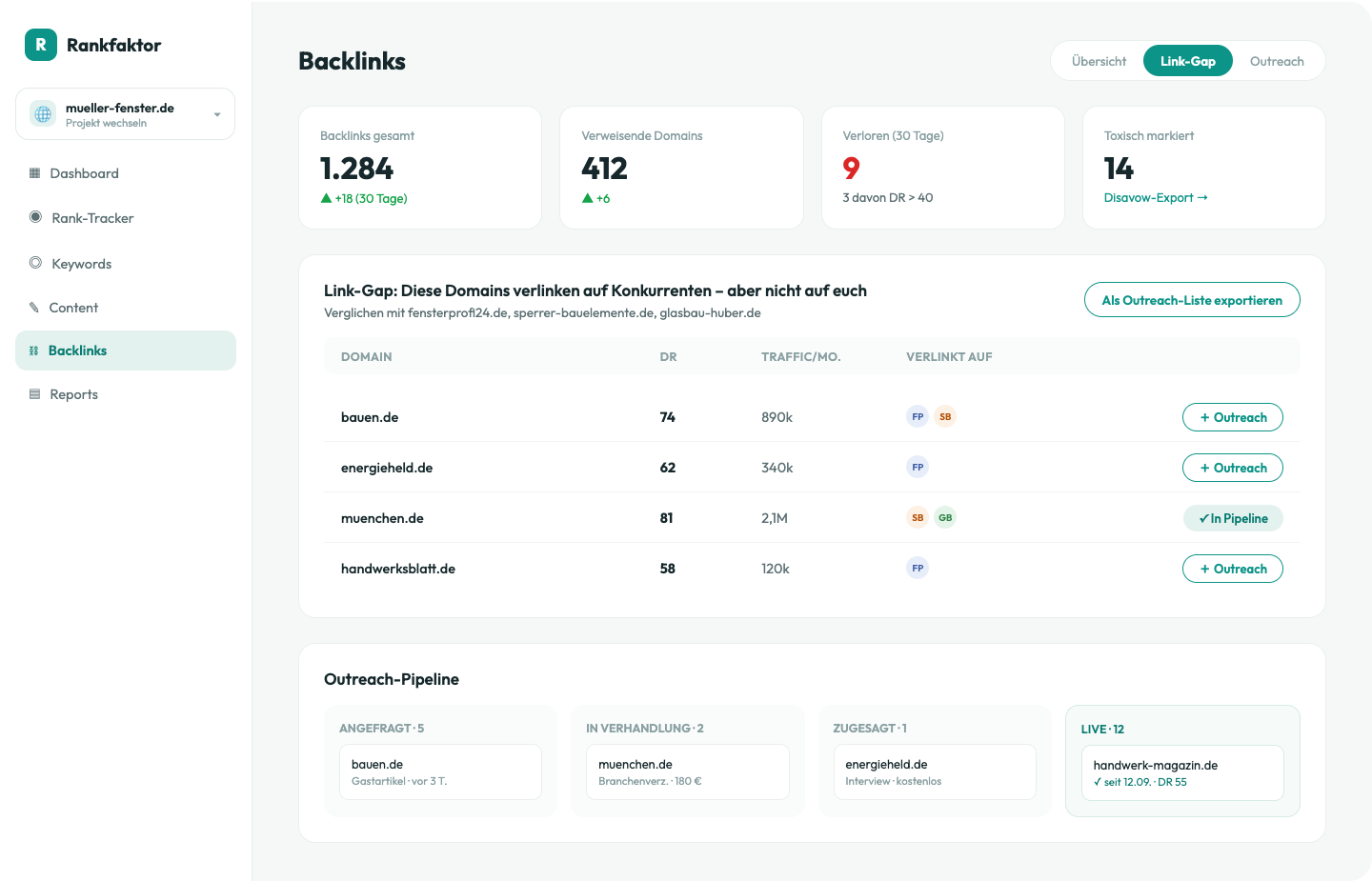This screenshot has width=1372, height=881.
Task: Click the DR column header
Action: click(x=669, y=357)
